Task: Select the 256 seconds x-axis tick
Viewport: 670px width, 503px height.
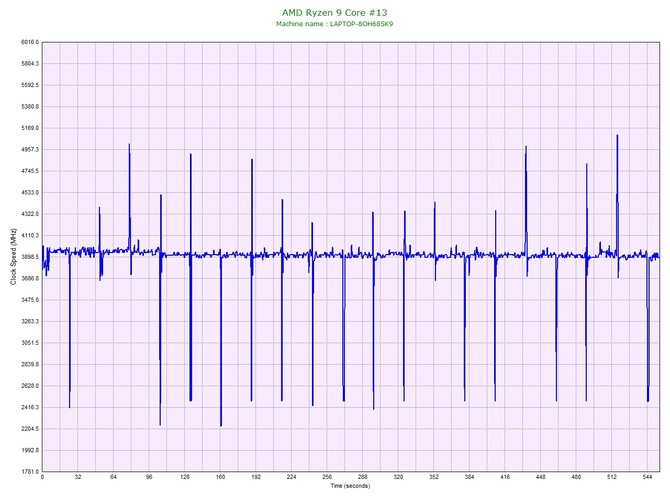Action: point(327,478)
